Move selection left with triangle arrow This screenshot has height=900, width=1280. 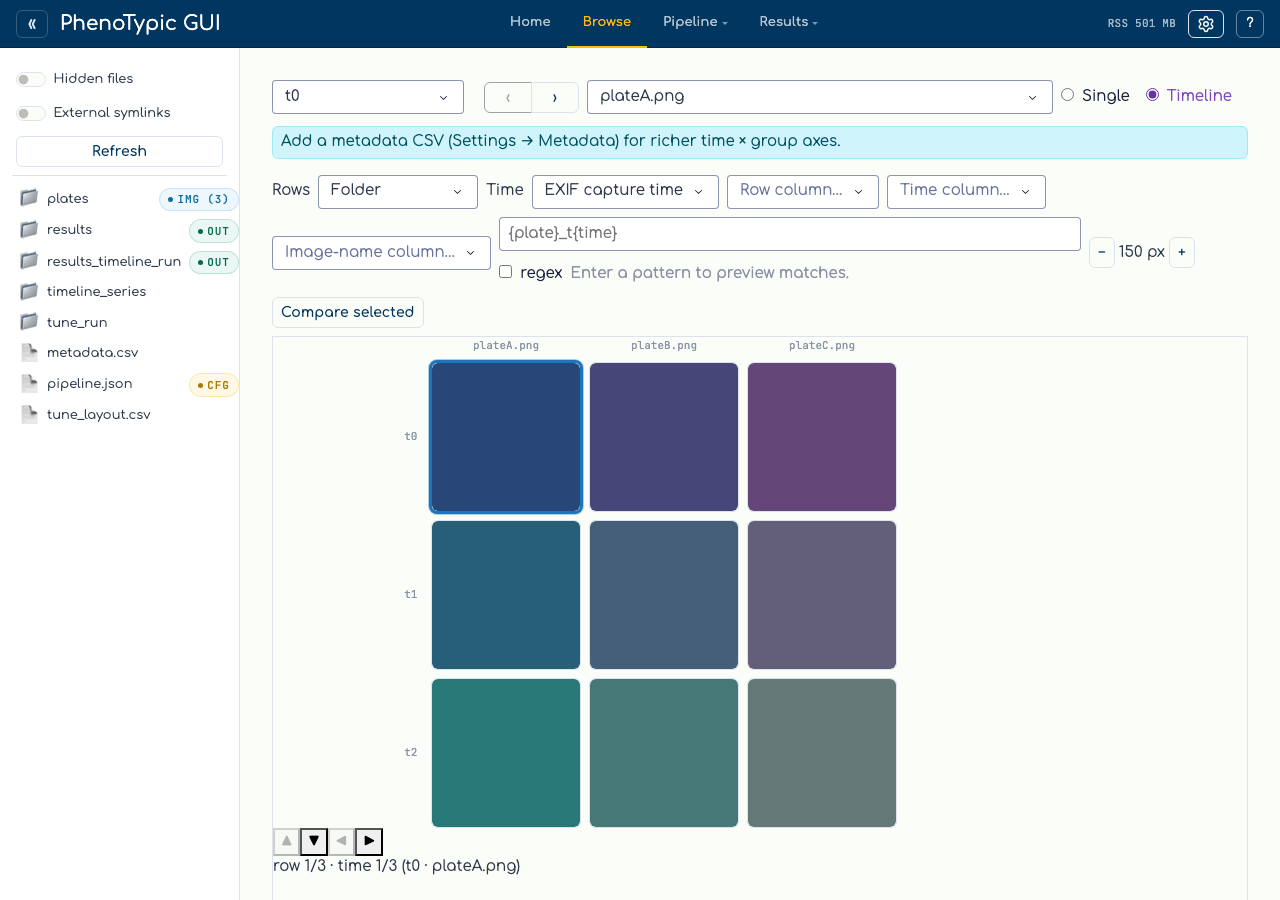click(x=341, y=841)
